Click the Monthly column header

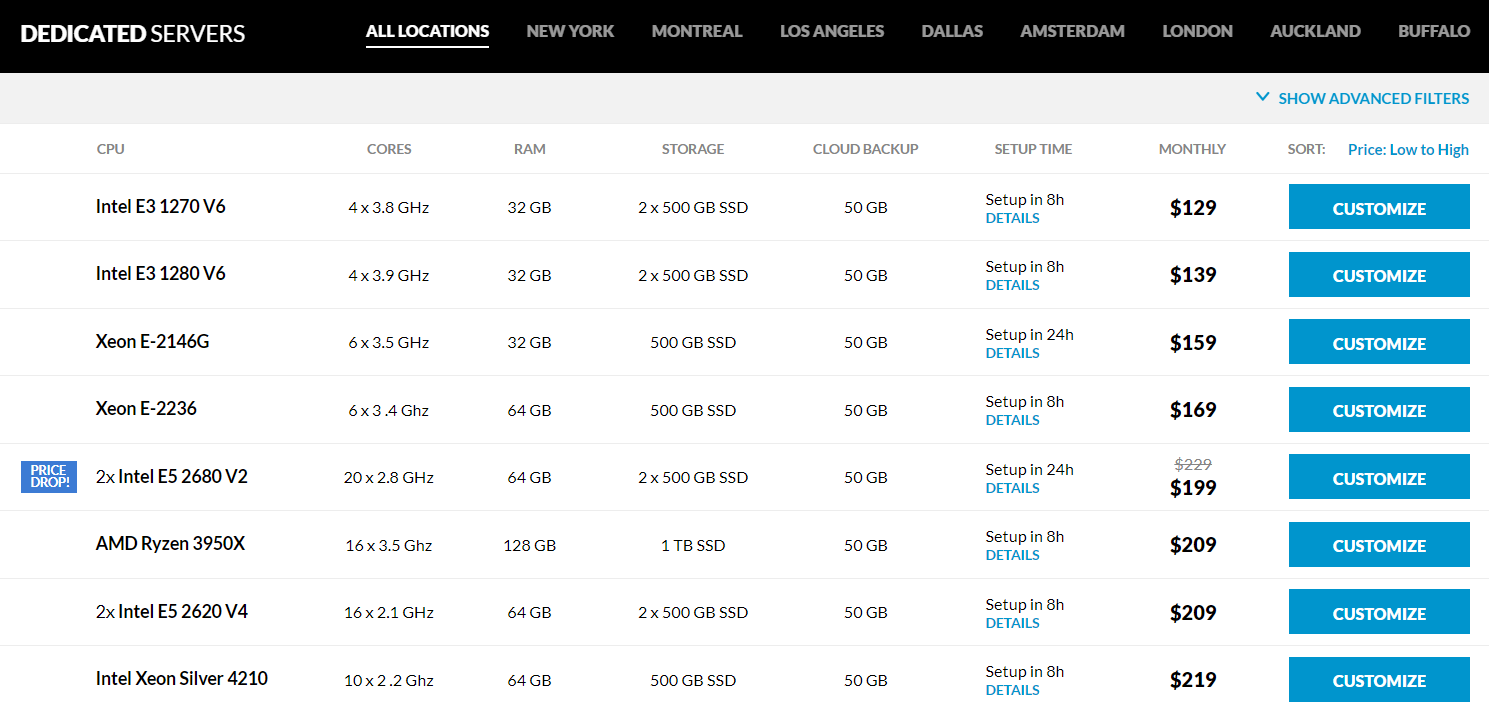point(1192,149)
